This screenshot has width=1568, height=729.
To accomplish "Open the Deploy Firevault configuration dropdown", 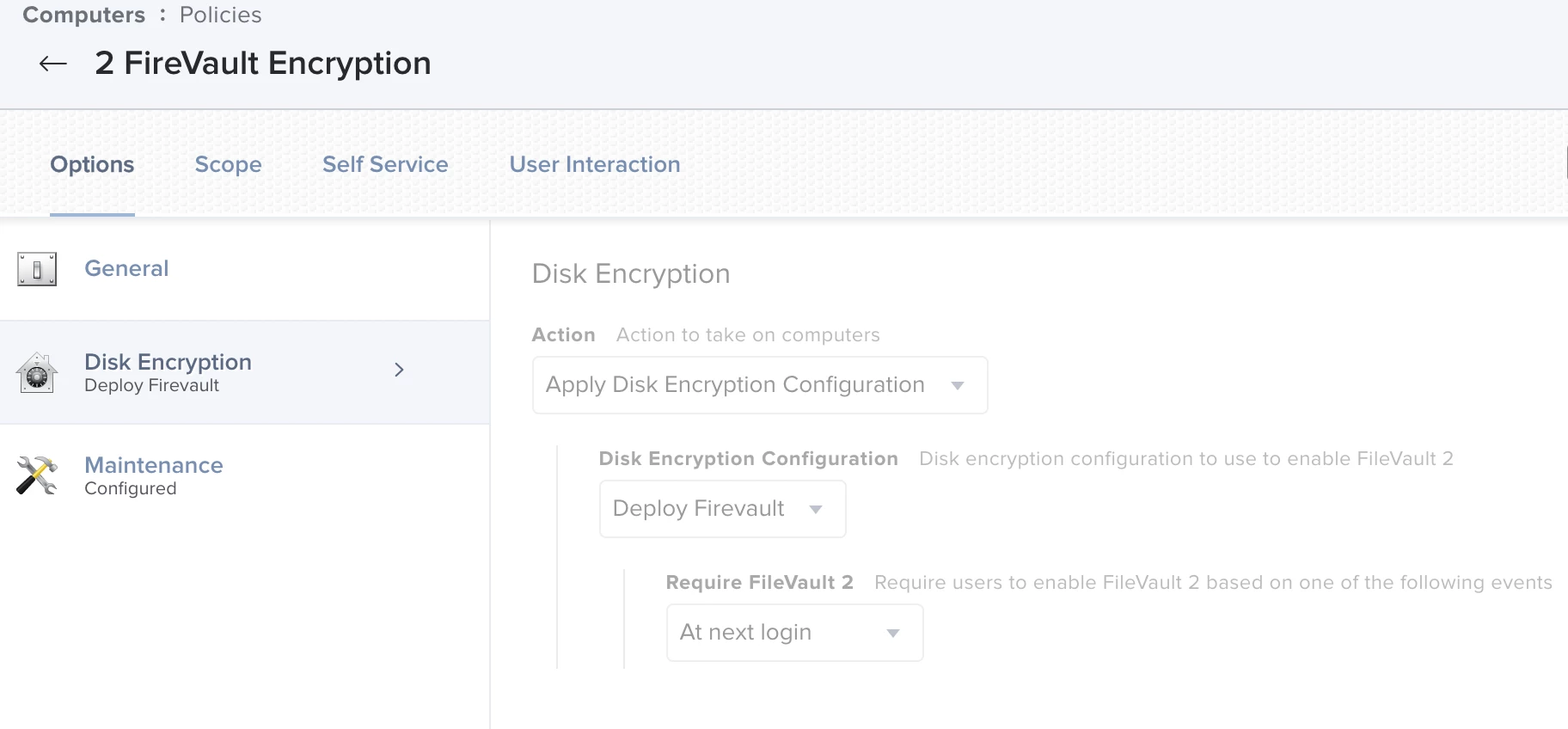I will (722, 509).
